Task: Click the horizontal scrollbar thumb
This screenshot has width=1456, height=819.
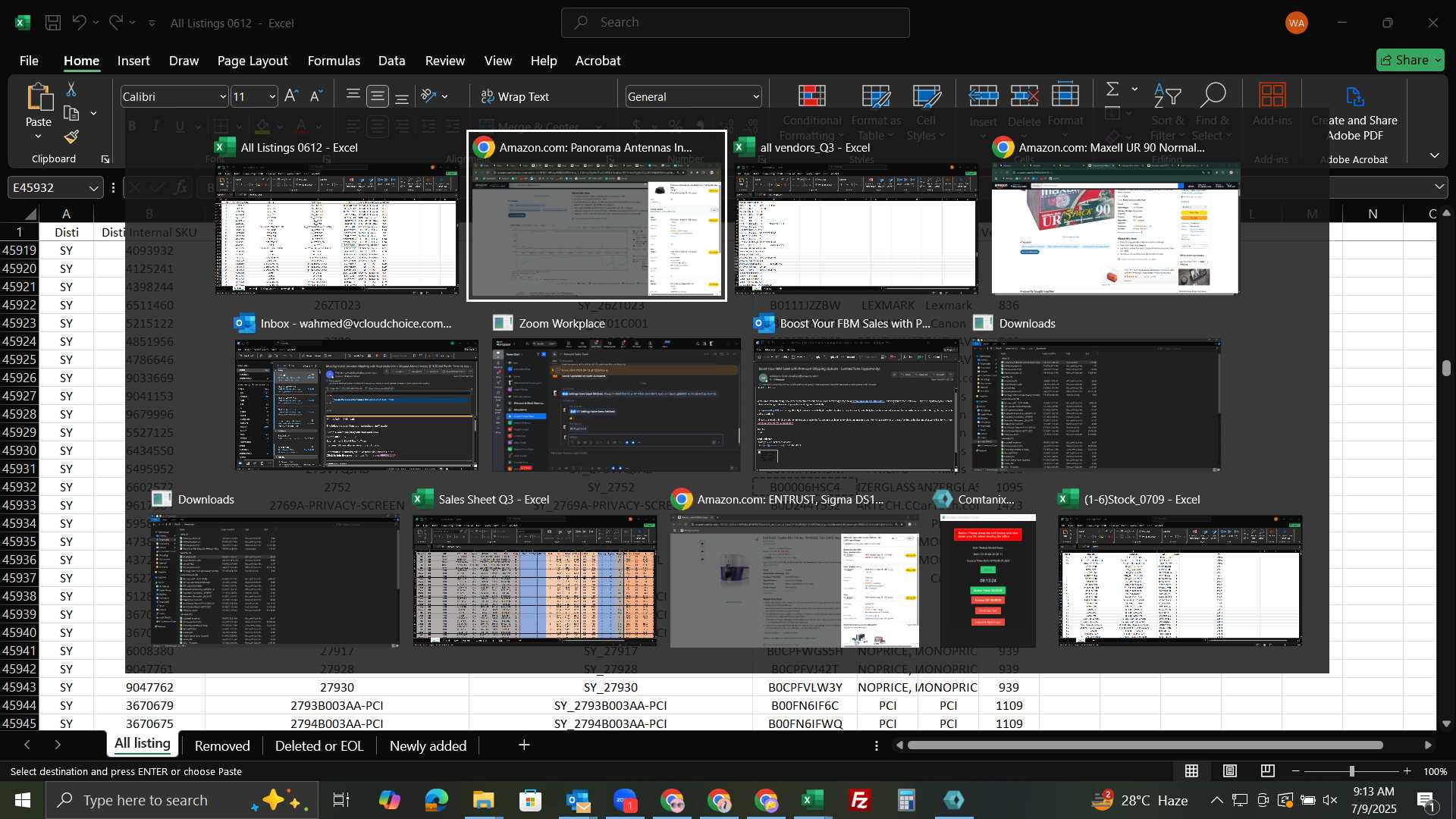Action: click(1145, 745)
